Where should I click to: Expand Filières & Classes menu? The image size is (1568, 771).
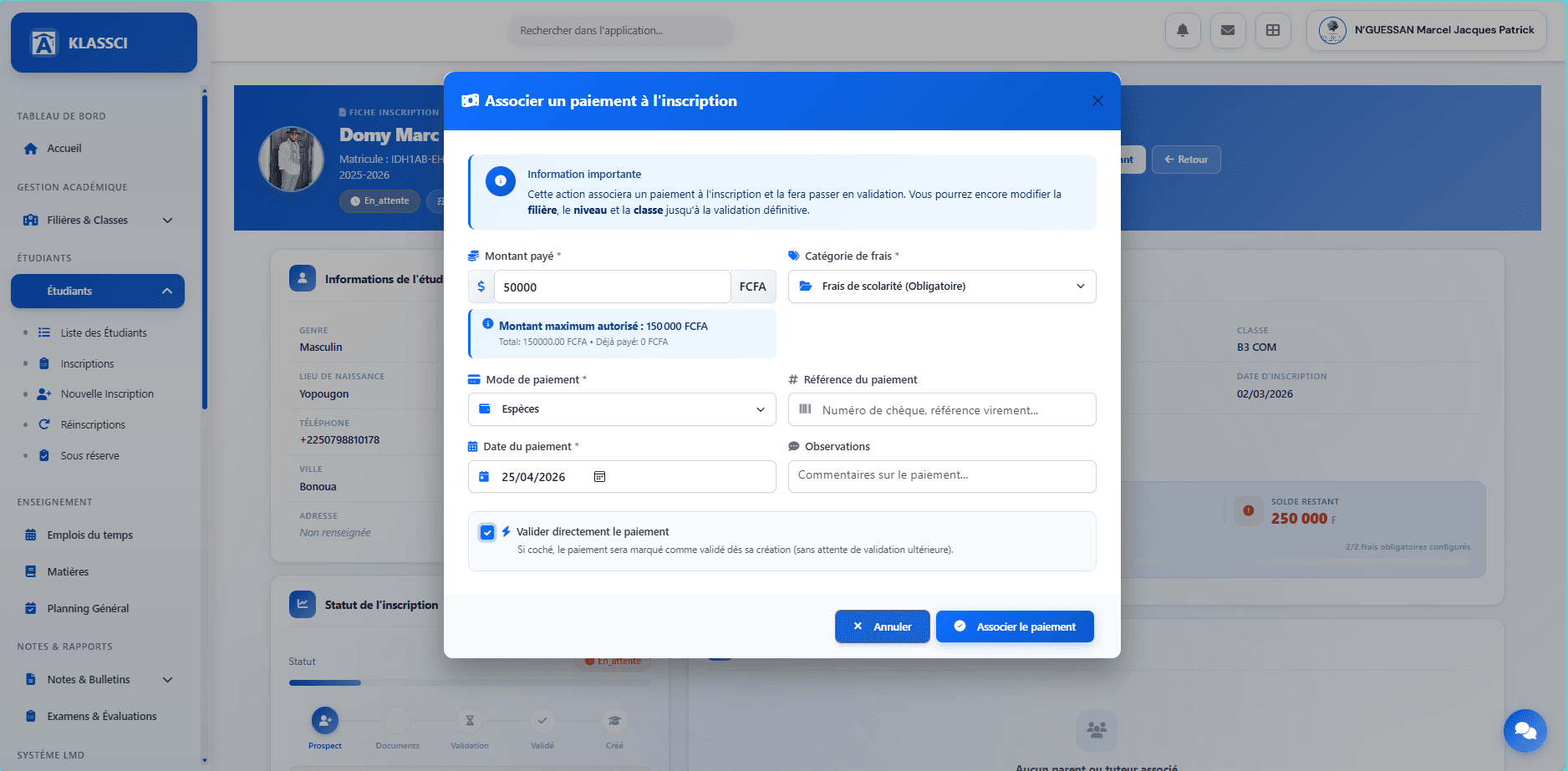[98, 221]
